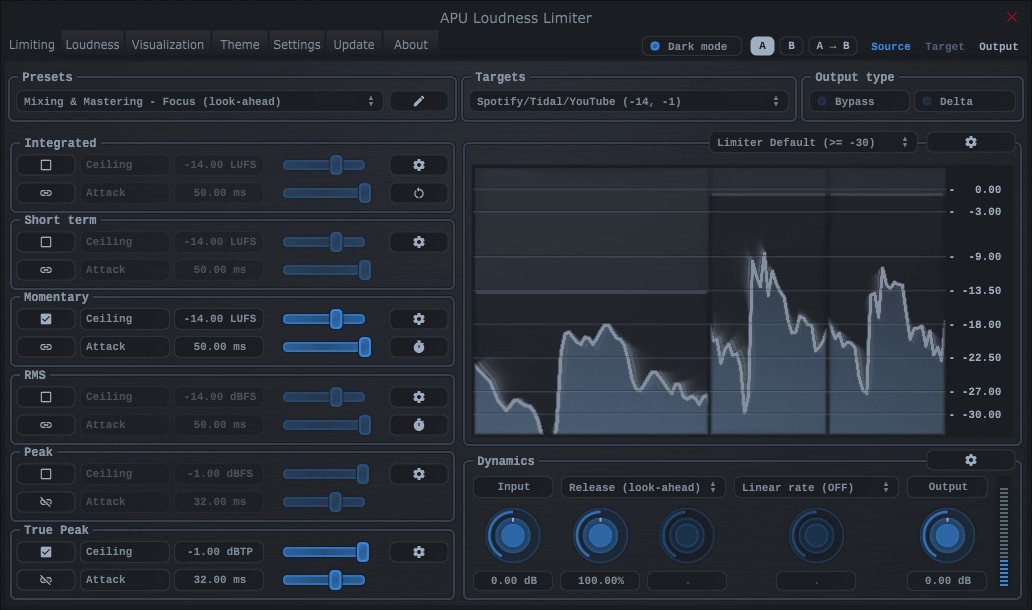Click the A → B copy button
The height and width of the screenshot is (610, 1032).
pos(832,46)
